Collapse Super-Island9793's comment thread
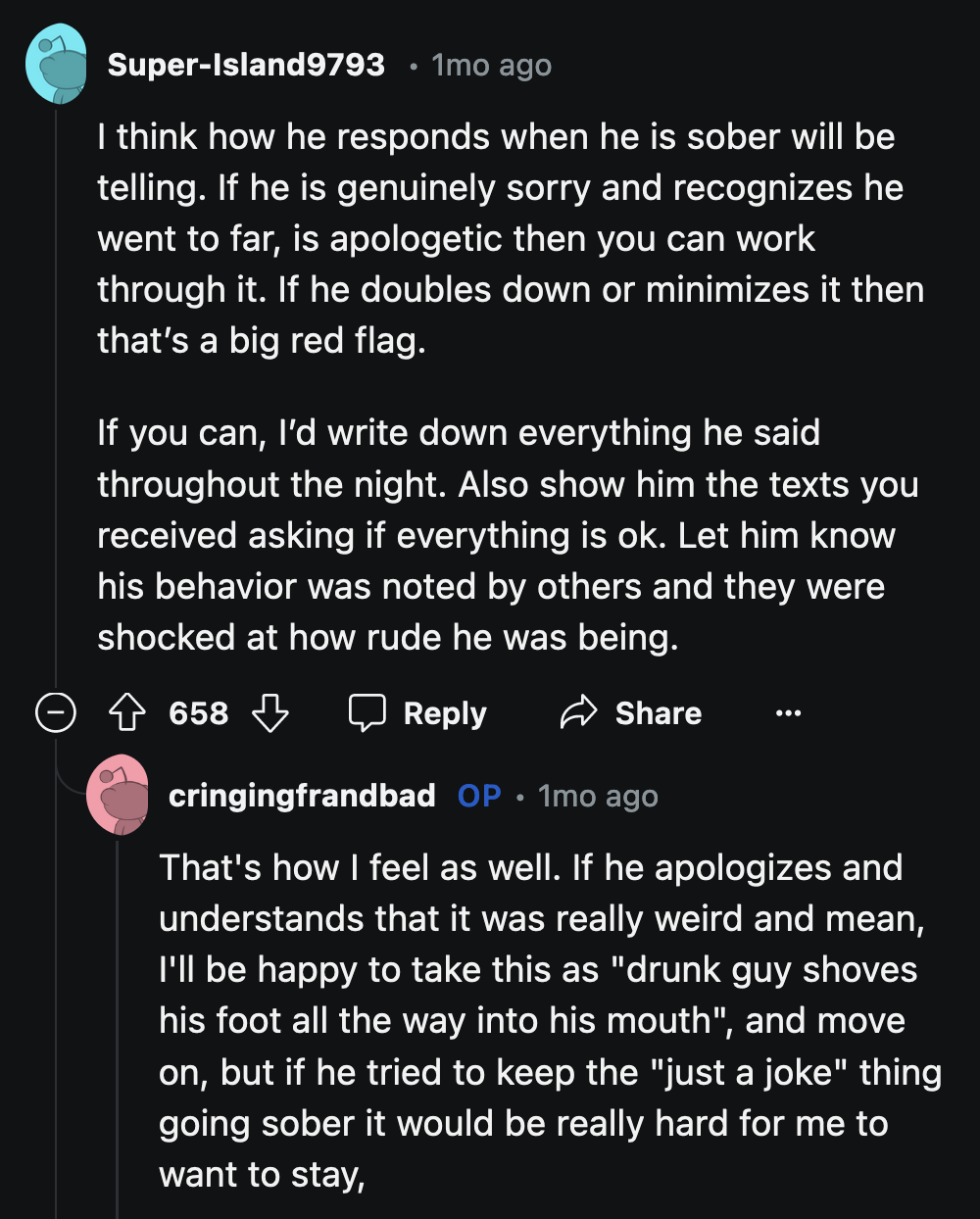Screen dimensions: 980x1219 coord(56,713)
